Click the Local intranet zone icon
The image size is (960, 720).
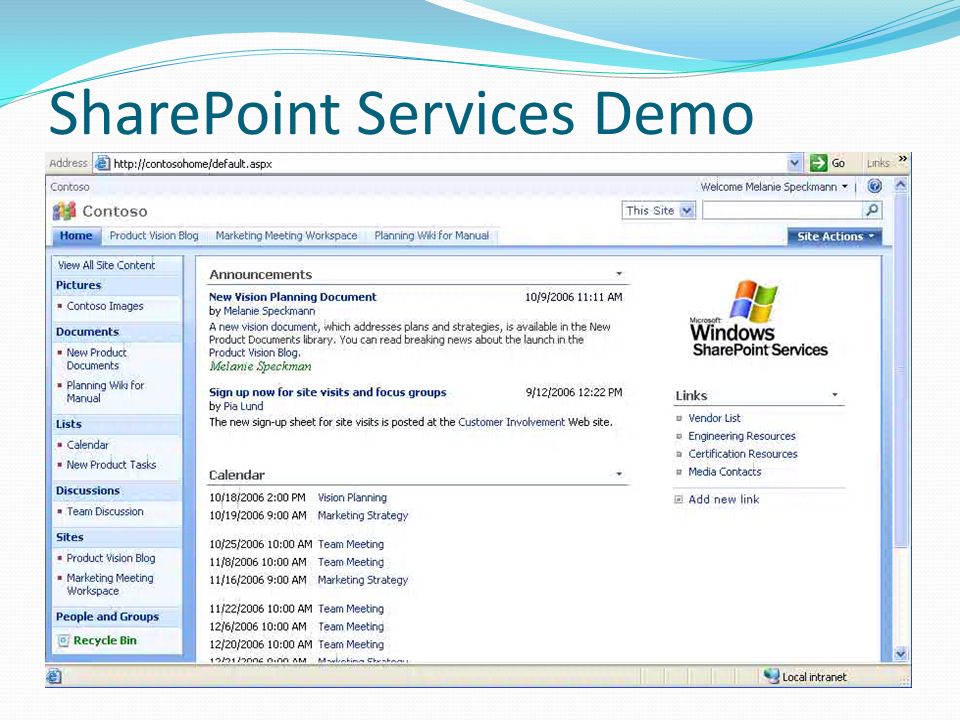[771, 676]
